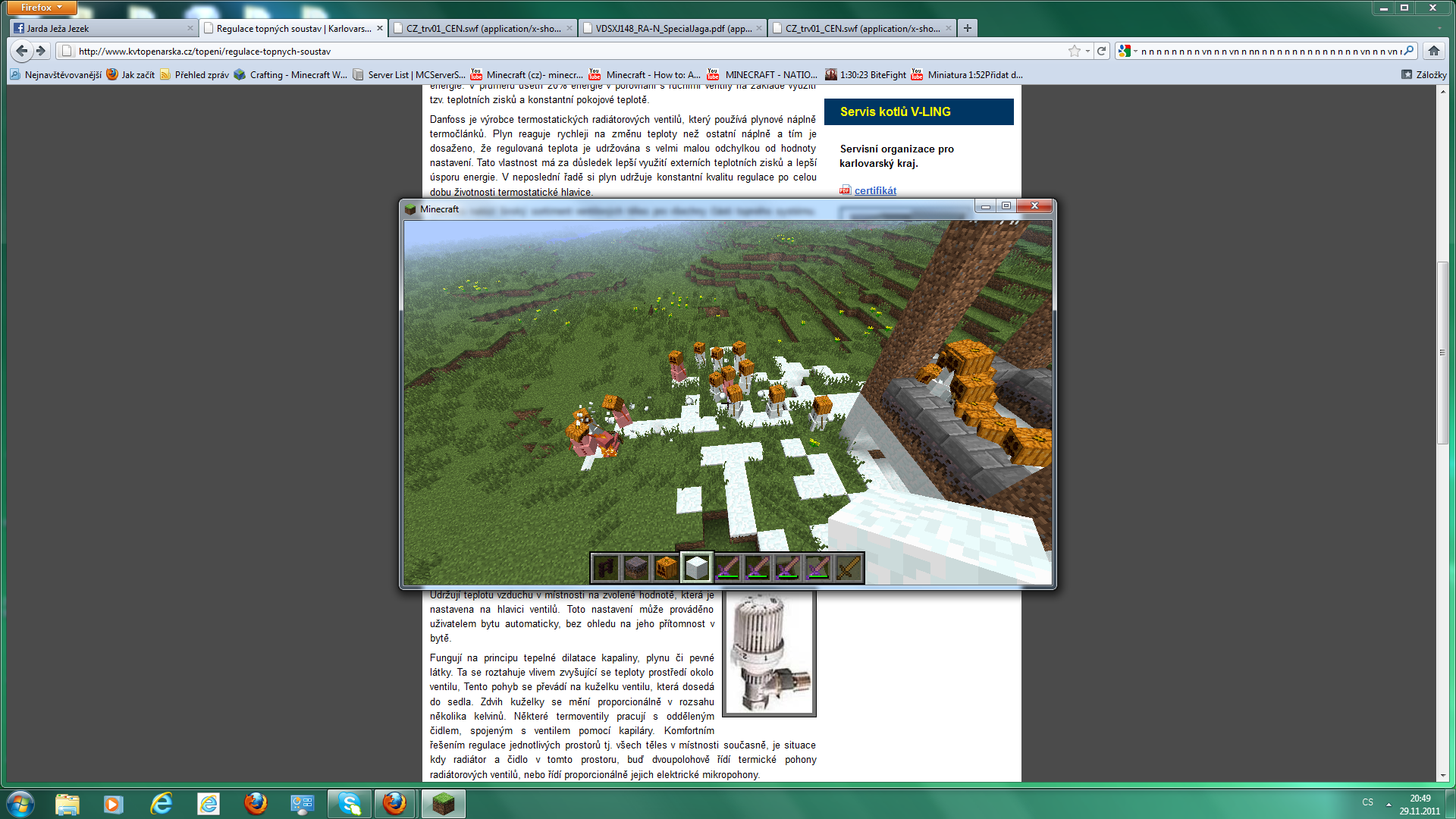1456x819 pixels.
Task: Open the Přehled zpráv feed bookmark
Action: pyautogui.click(x=194, y=74)
